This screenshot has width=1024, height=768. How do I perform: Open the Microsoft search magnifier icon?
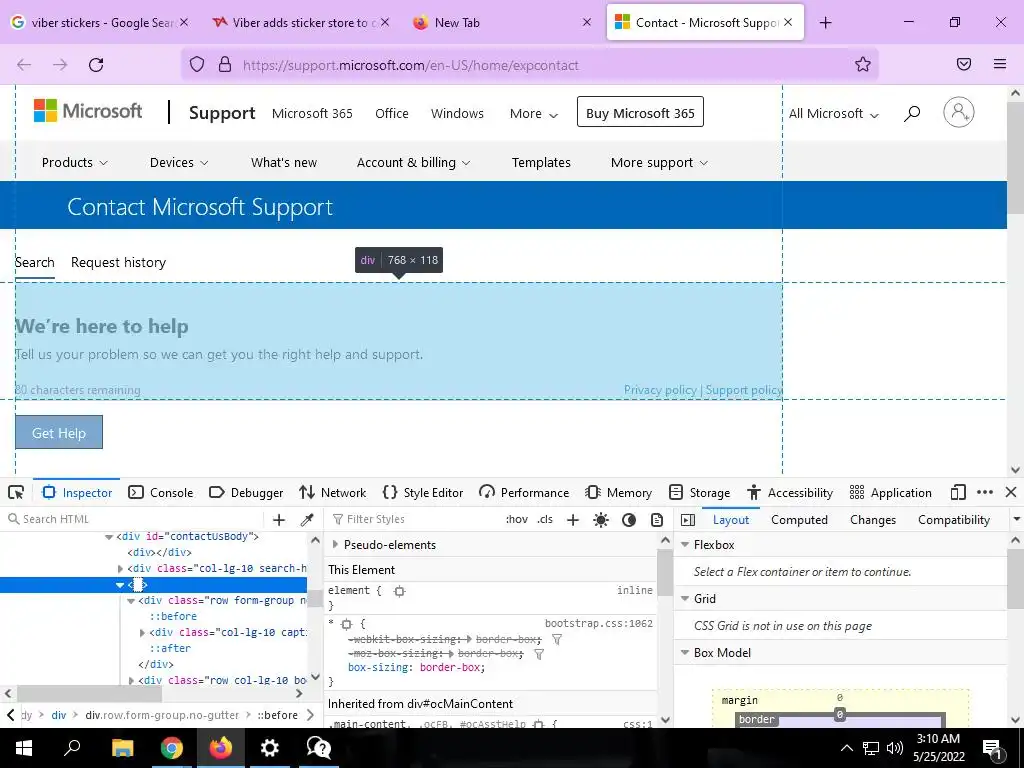coord(912,114)
